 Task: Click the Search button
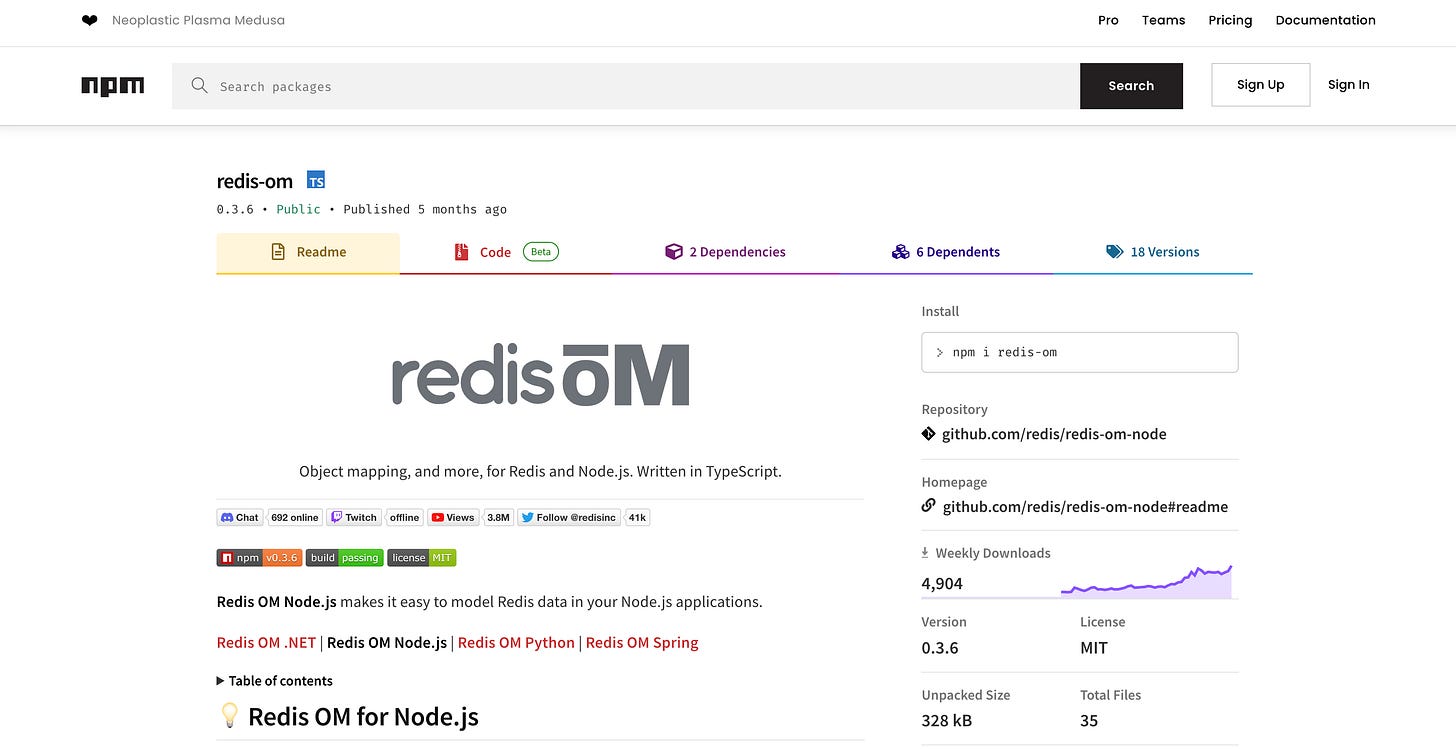tap(1131, 86)
